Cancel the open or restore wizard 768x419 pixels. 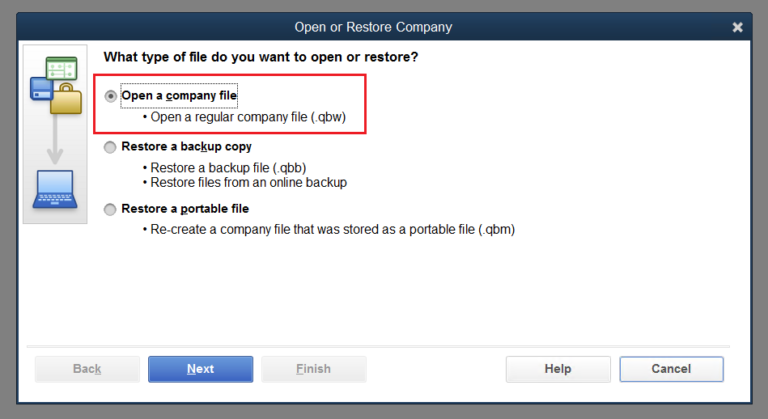671,369
